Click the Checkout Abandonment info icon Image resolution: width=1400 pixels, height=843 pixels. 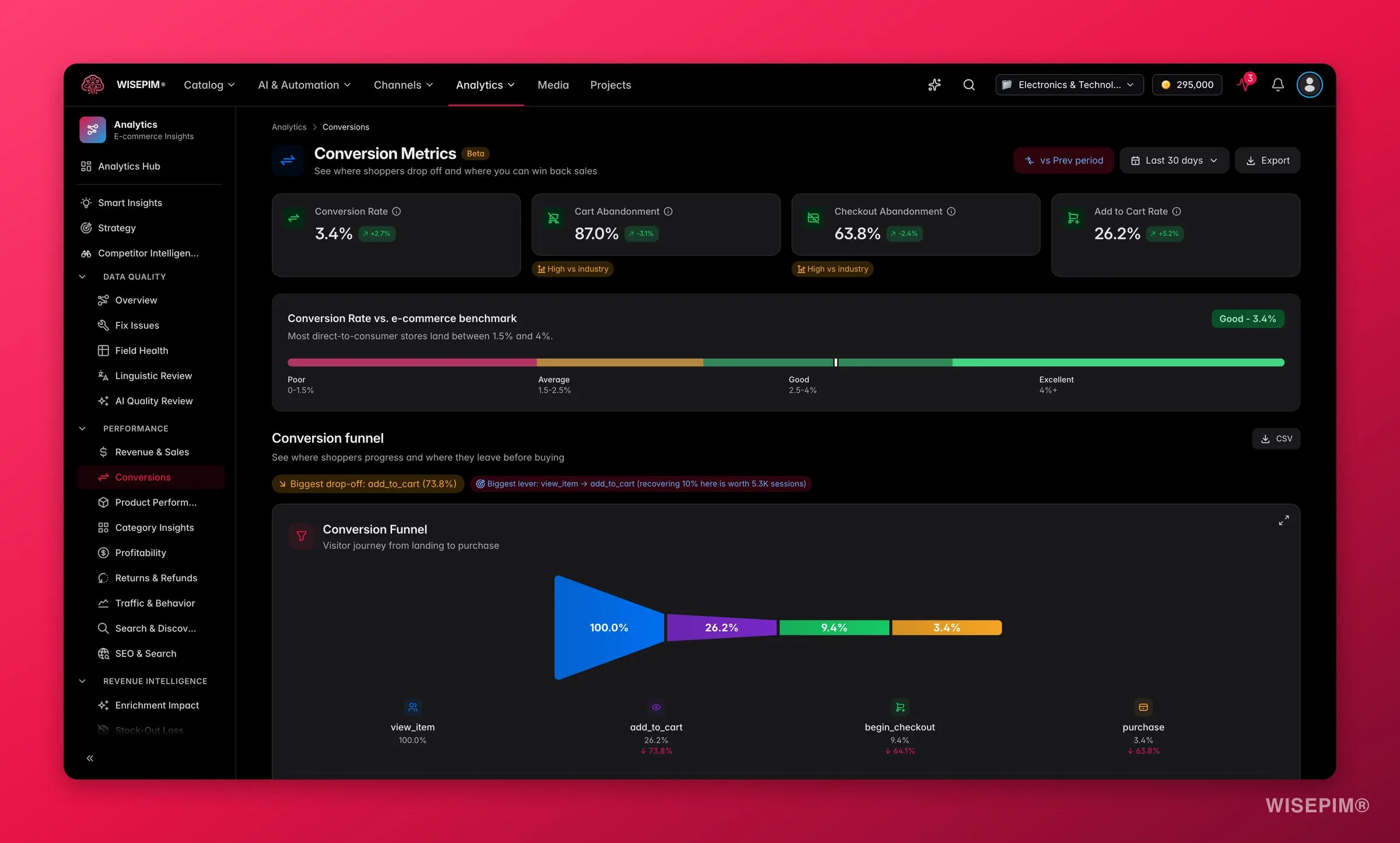tap(951, 211)
